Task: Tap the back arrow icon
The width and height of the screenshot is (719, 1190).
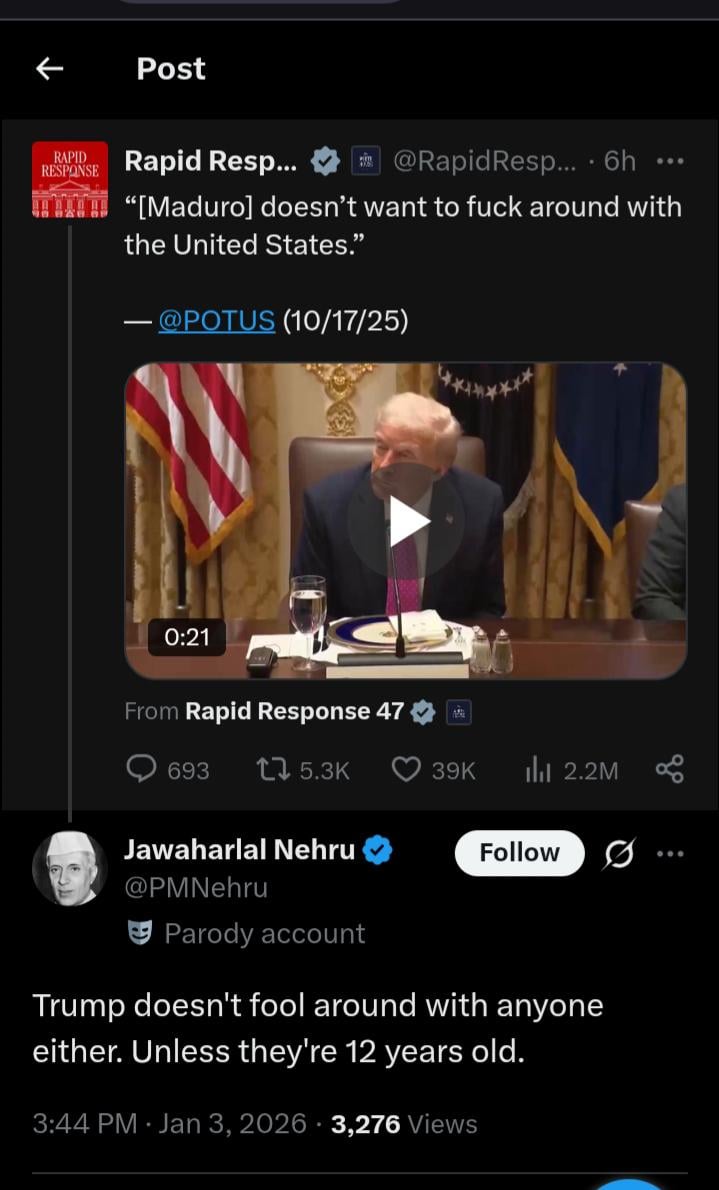Action: tap(49, 68)
